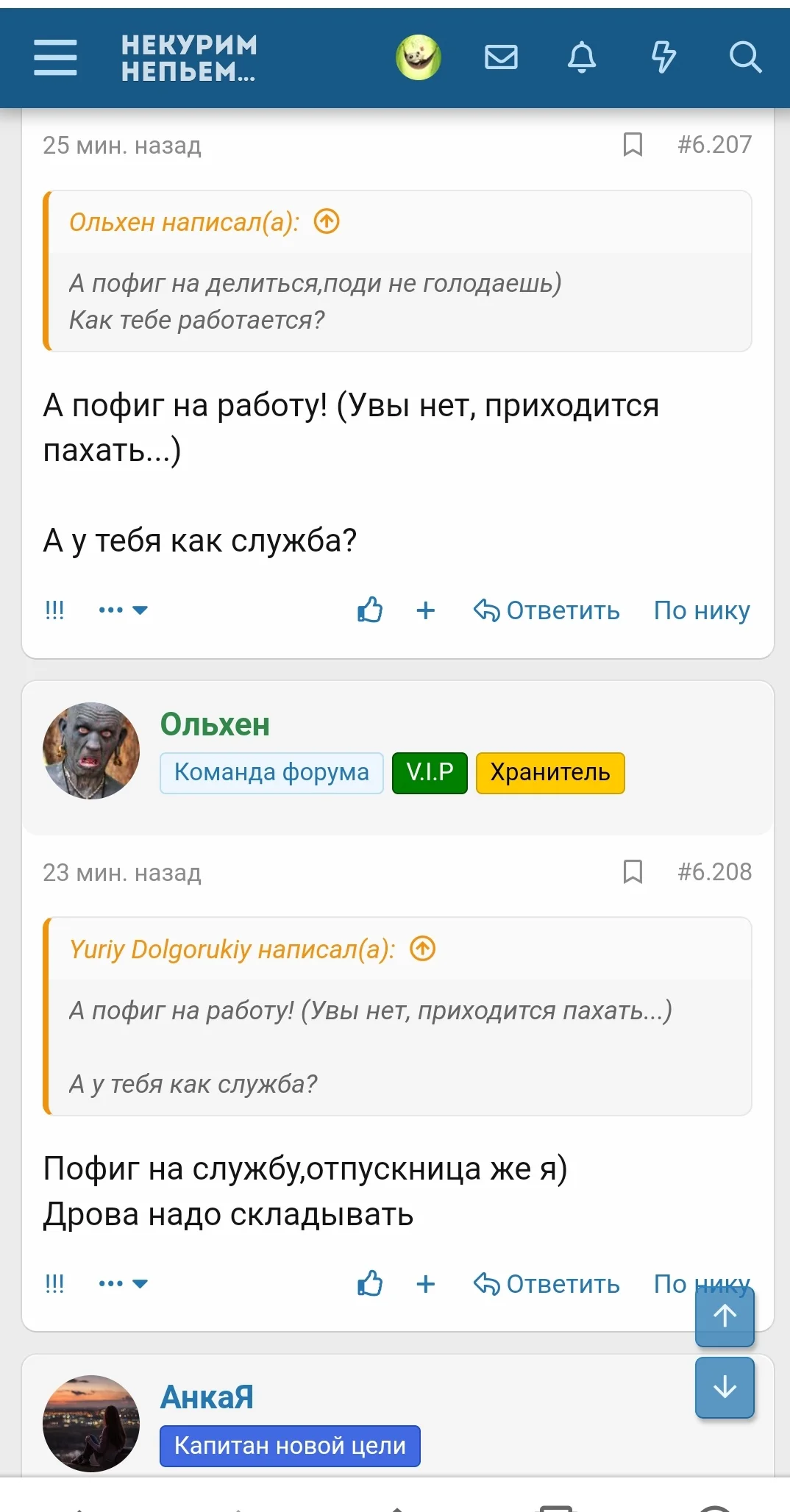The width and height of the screenshot is (790, 1512).
Task: Like post #6.208 with thumbs up
Action: tap(370, 1284)
